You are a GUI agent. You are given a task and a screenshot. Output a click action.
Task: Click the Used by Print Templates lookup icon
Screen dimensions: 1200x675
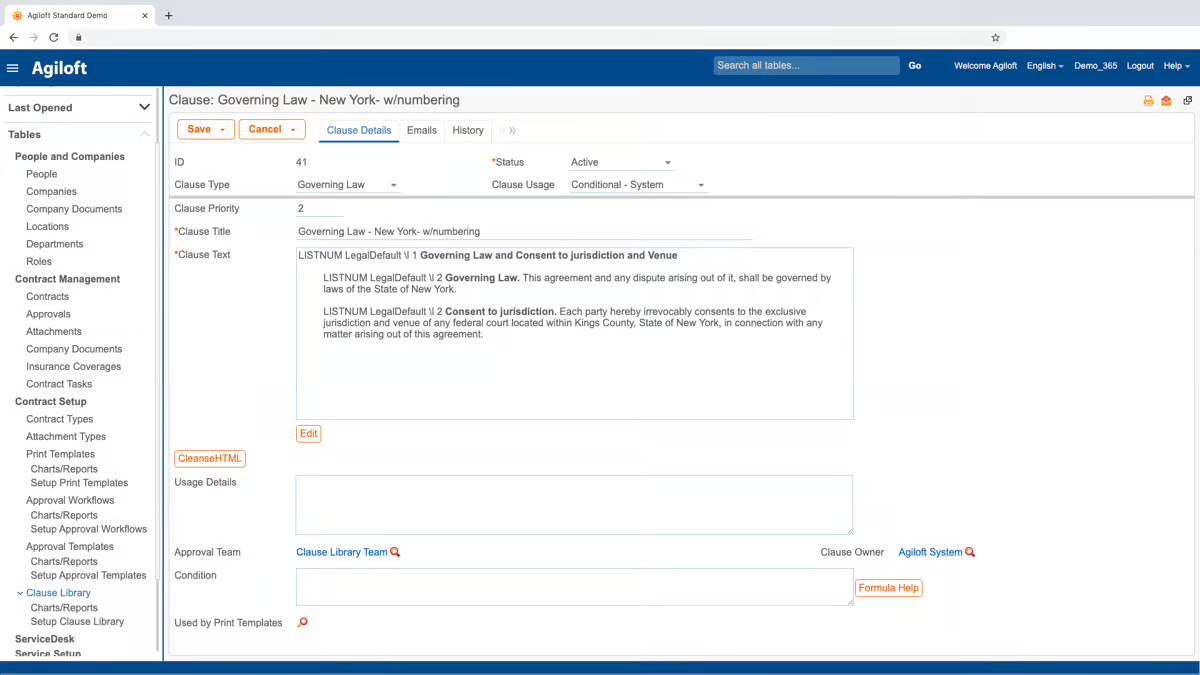302,621
